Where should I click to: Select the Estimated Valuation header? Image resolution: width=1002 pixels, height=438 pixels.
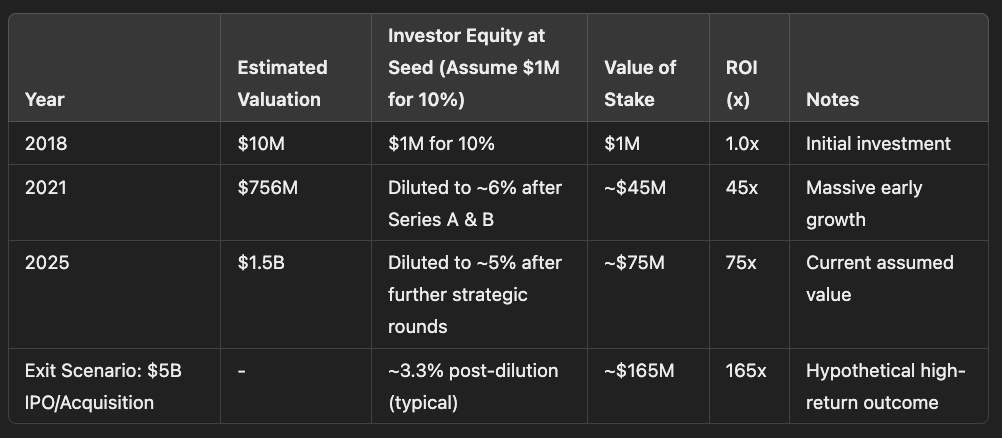[282, 84]
